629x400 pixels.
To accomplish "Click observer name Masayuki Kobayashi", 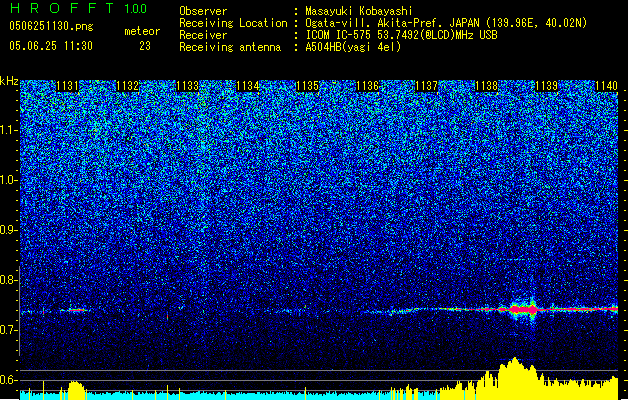I will point(359,11).
